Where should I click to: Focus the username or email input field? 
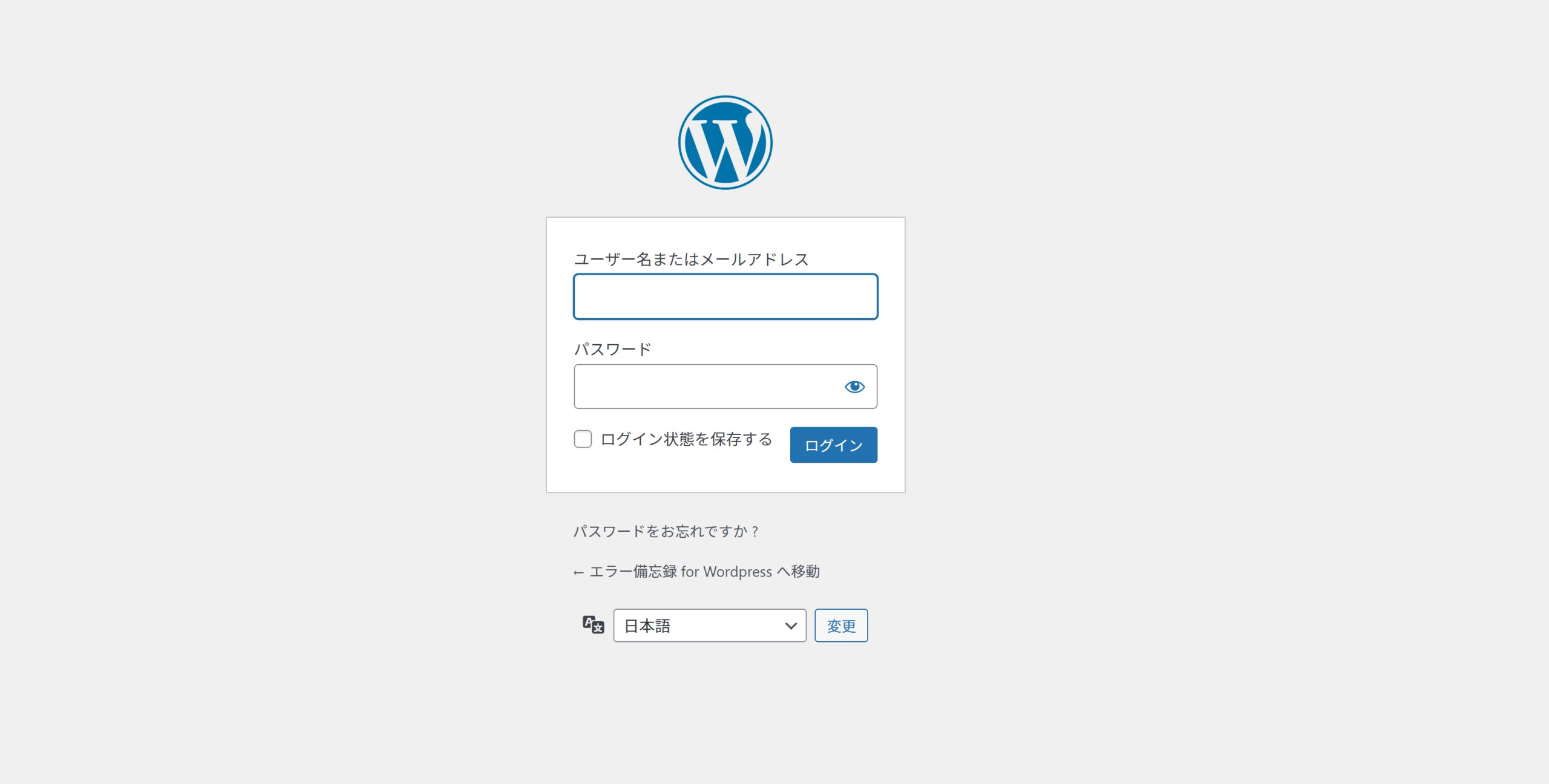pyautogui.click(x=724, y=296)
